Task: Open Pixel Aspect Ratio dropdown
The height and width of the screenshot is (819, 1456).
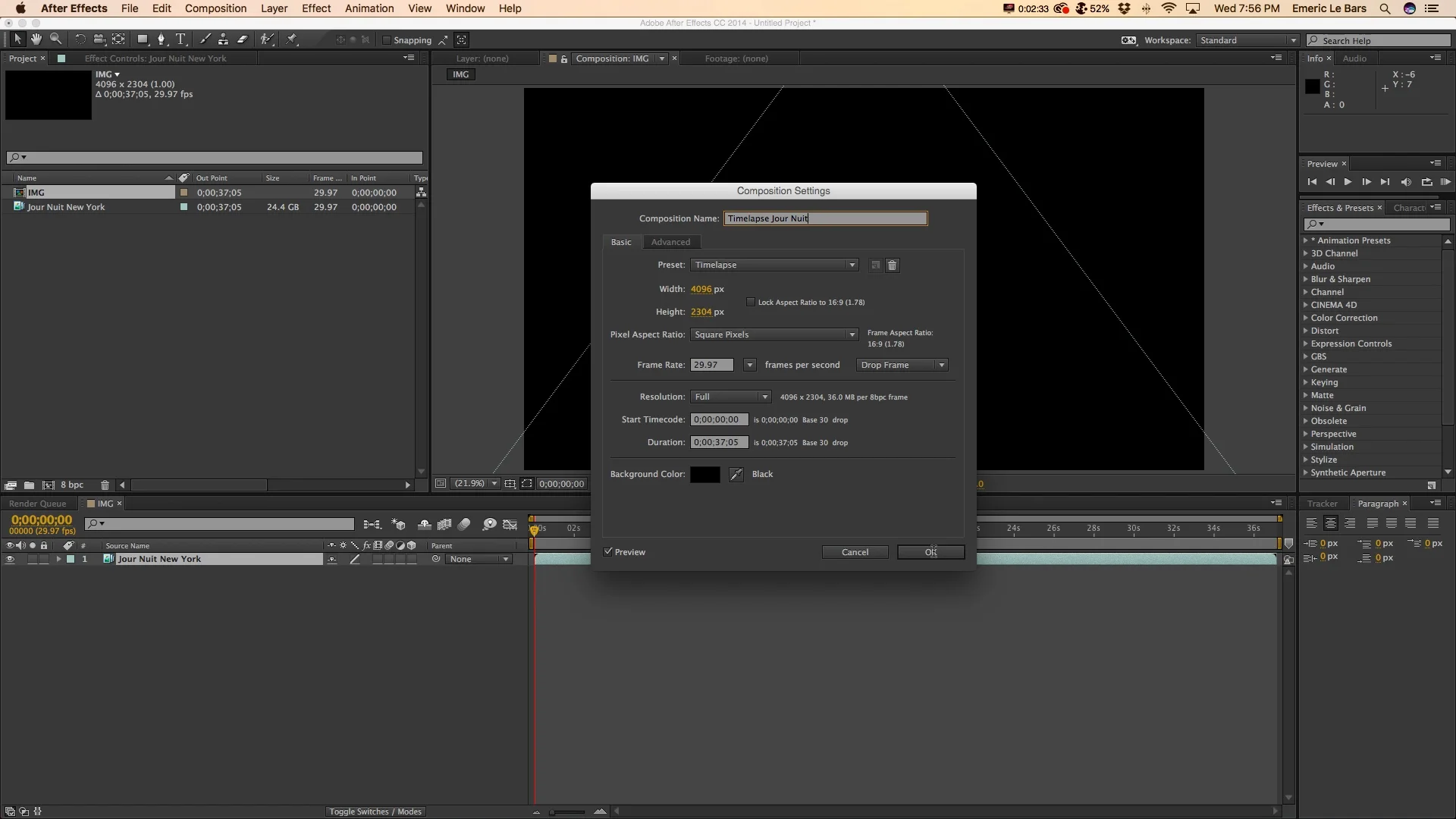Action: point(774,335)
